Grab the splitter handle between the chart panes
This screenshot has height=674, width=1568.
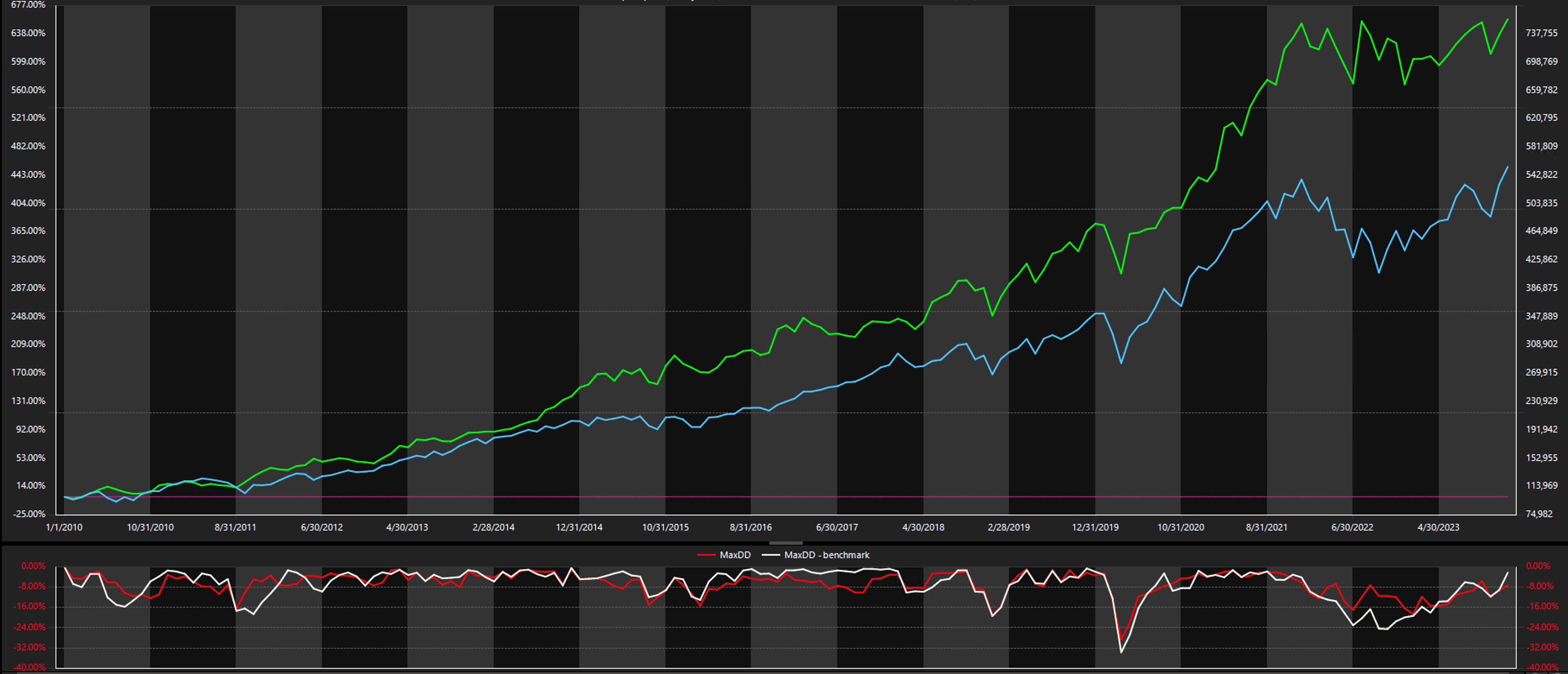[786, 542]
